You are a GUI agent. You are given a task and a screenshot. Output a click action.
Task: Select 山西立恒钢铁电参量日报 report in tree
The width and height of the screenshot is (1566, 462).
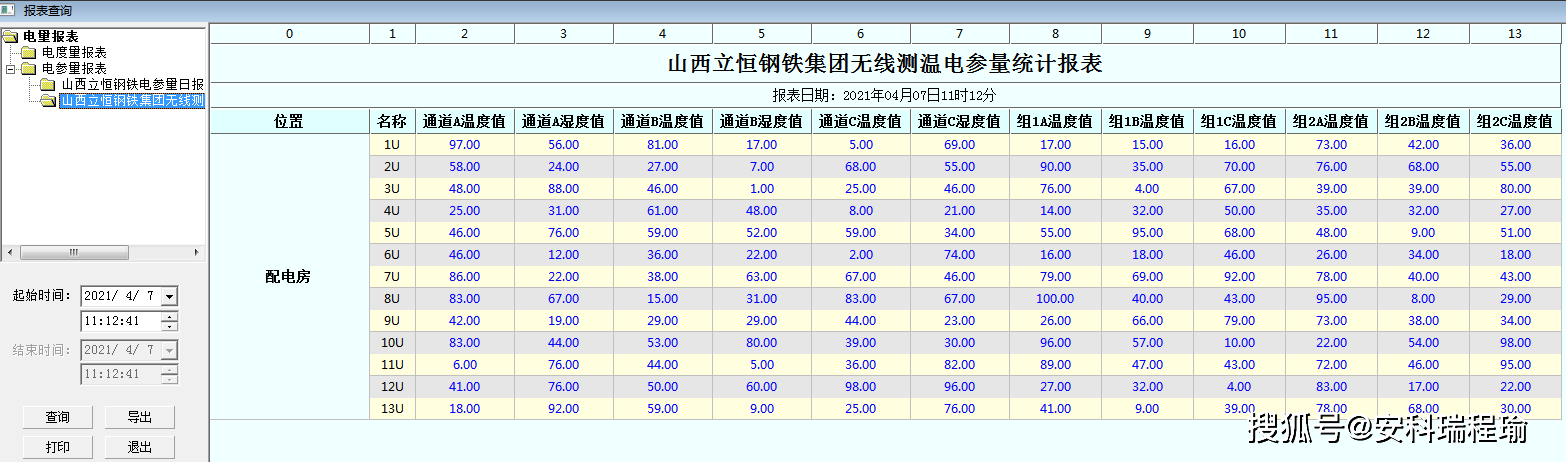point(132,85)
